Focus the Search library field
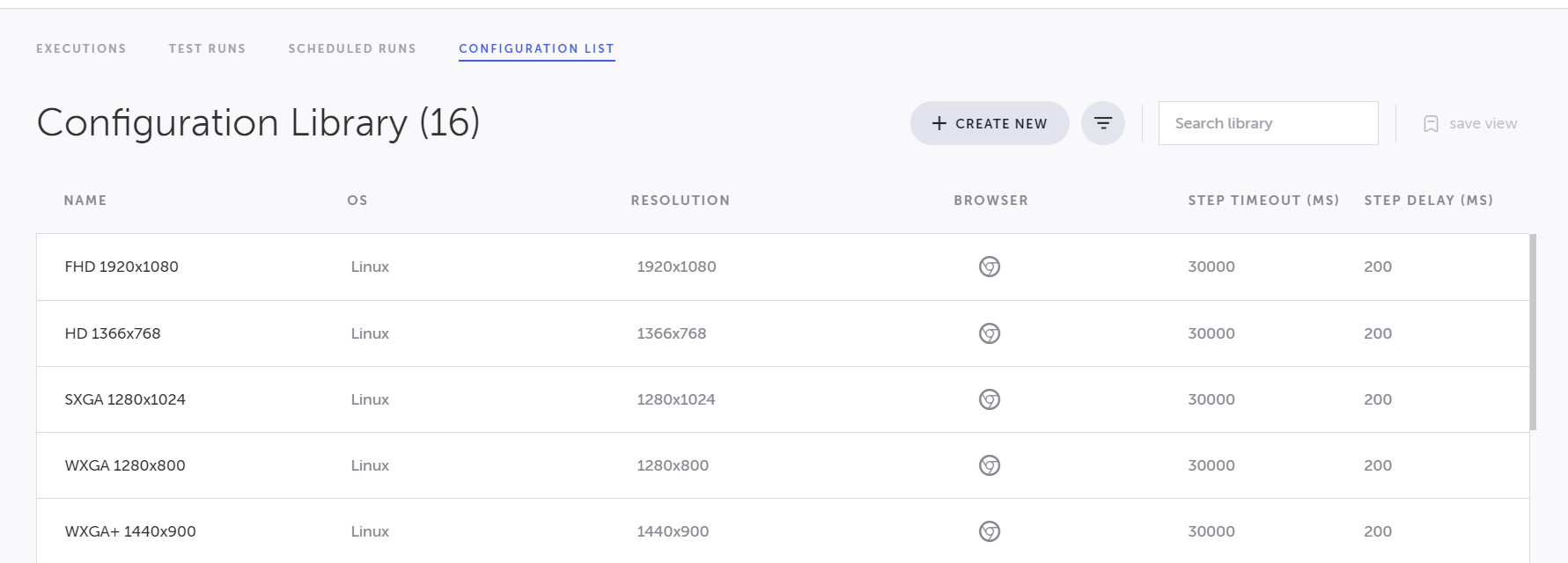This screenshot has width=1568, height=563. coord(1268,123)
